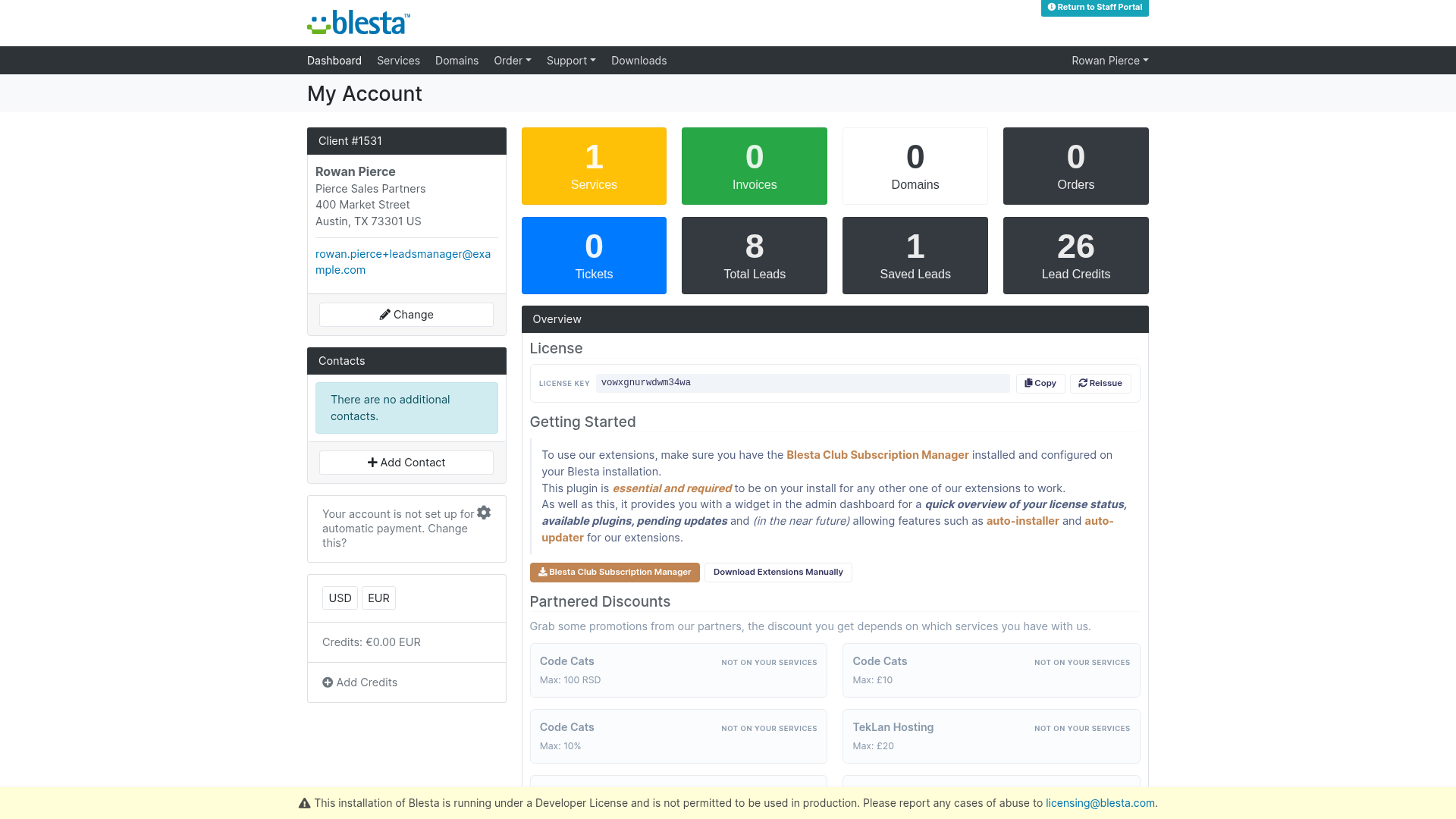Click the 'There are no additional contacts.' notice
The width and height of the screenshot is (1456, 819).
click(x=406, y=408)
